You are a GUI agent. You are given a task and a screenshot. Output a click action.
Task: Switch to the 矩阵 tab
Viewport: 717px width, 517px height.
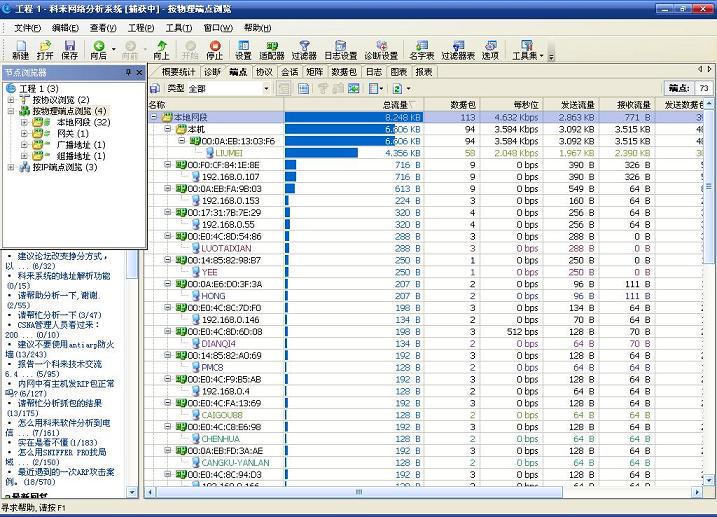point(315,72)
